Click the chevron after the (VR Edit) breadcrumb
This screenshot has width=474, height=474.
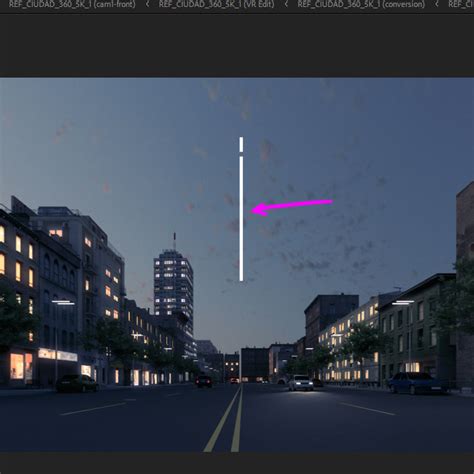[286, 4]
